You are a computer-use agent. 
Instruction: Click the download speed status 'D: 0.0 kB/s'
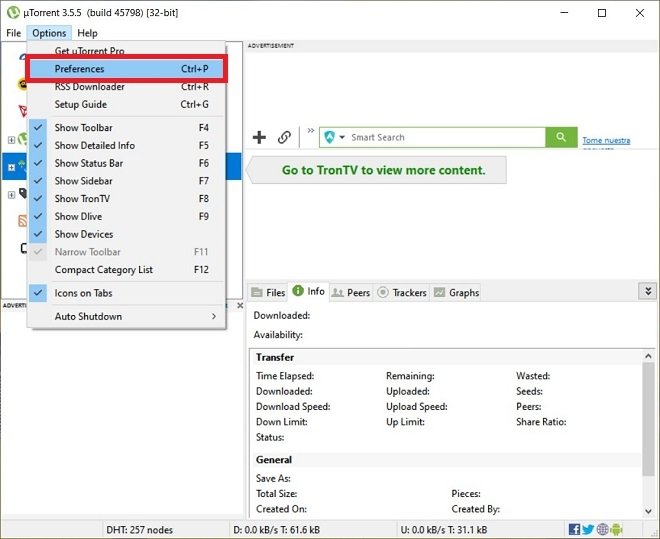(277, 530)
